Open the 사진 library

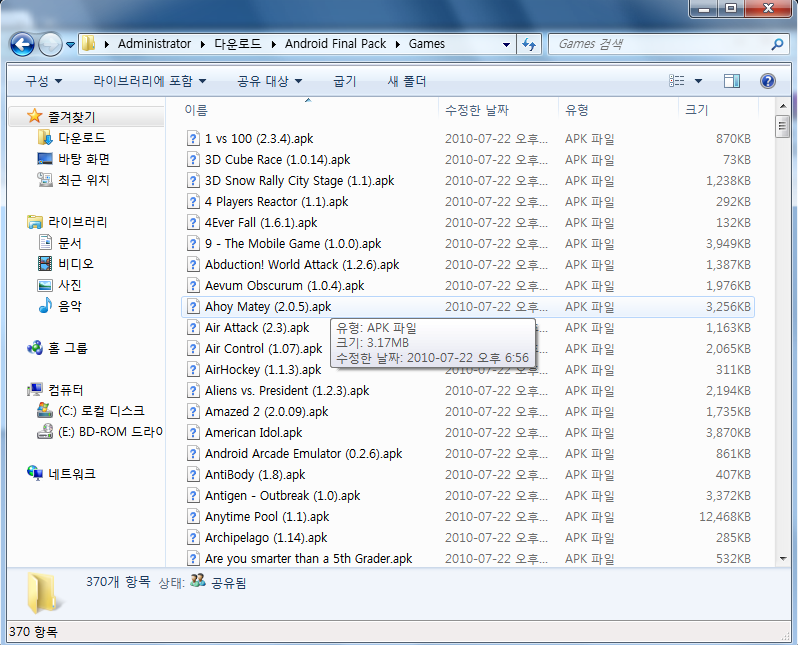[x=60, y=285]
